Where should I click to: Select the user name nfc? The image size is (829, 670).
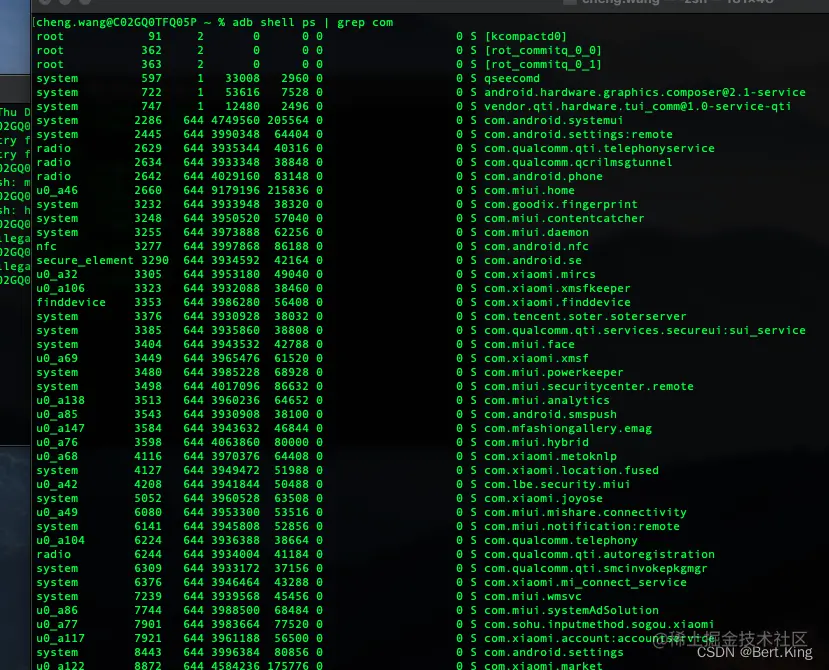[x=47, y=246]
